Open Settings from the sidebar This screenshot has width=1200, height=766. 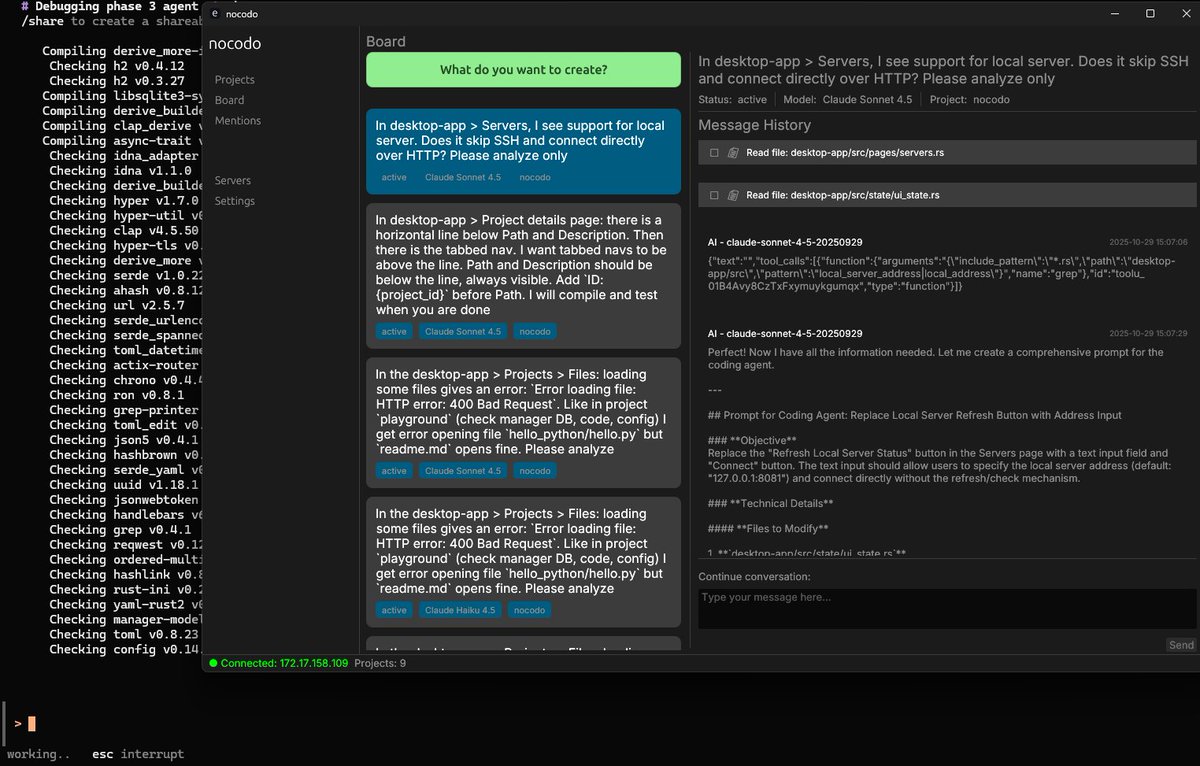click(x=235, y=200)
